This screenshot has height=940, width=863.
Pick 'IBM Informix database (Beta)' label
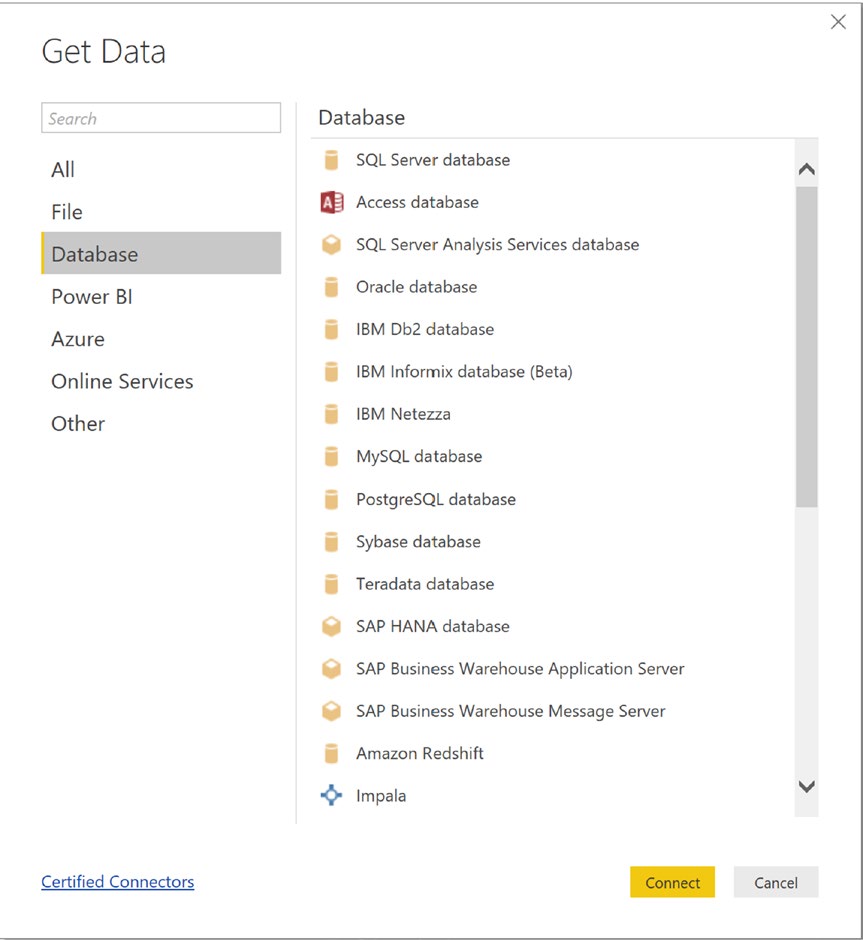(464, 372)
